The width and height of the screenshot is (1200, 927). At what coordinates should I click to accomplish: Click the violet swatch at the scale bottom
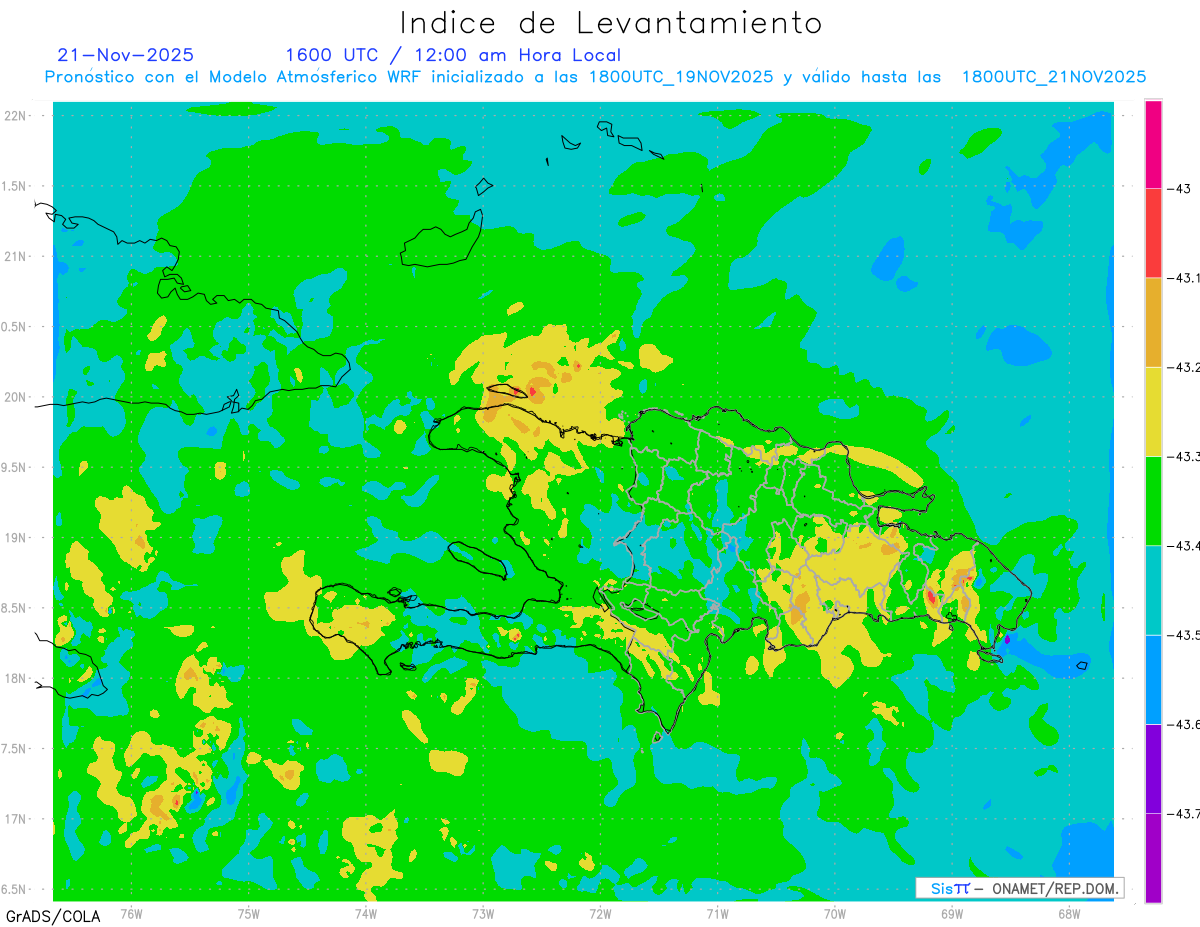[1153, 857]
